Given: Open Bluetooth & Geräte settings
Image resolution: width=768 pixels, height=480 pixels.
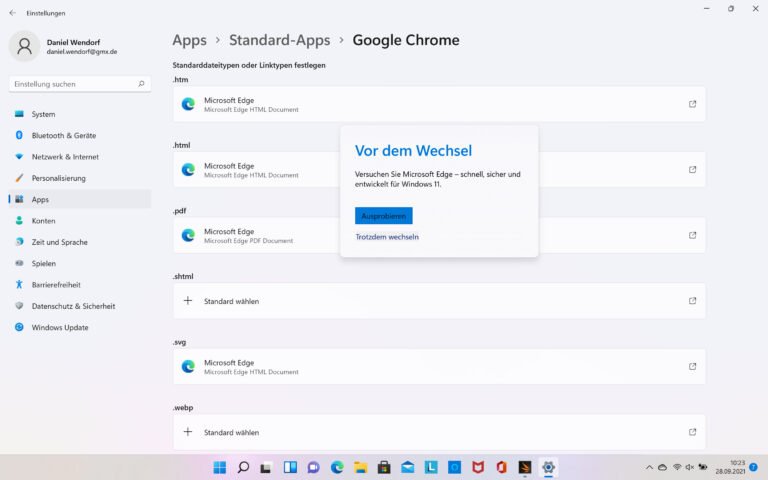Looking at the screenshot, I should pyautogui.click(x=80, y=135).
